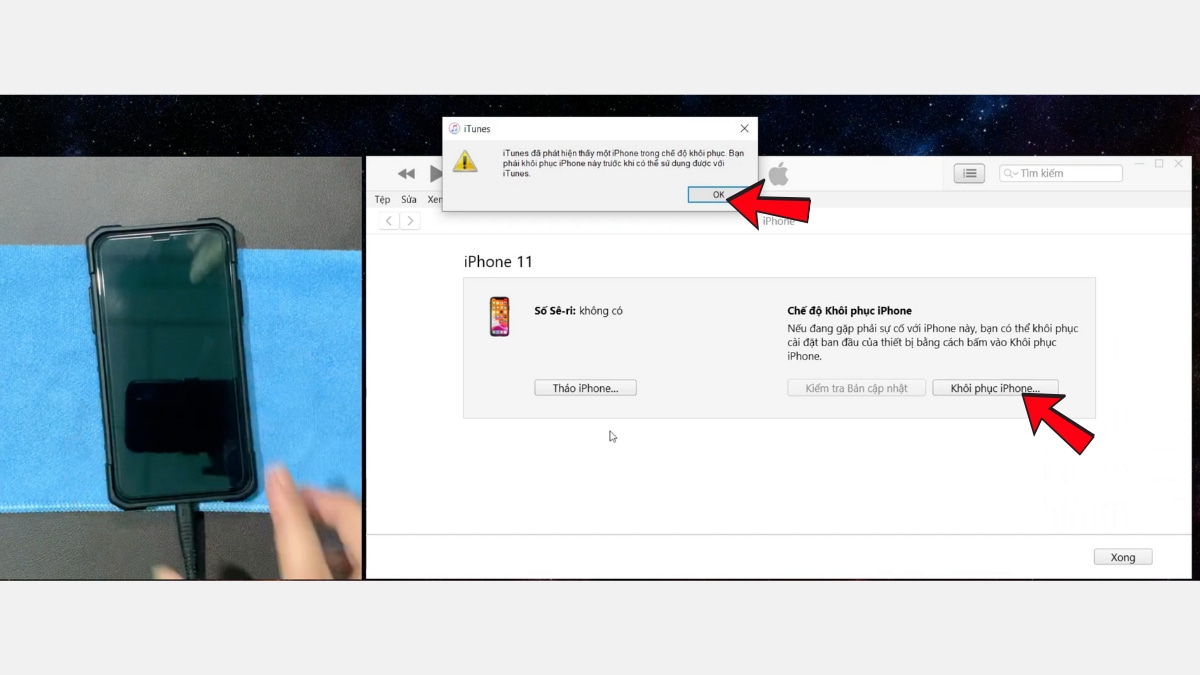This screenshot has height=675, width=1200.
Task: Click the "Số Sê-ri: không có" text
Action: (578, 311)
